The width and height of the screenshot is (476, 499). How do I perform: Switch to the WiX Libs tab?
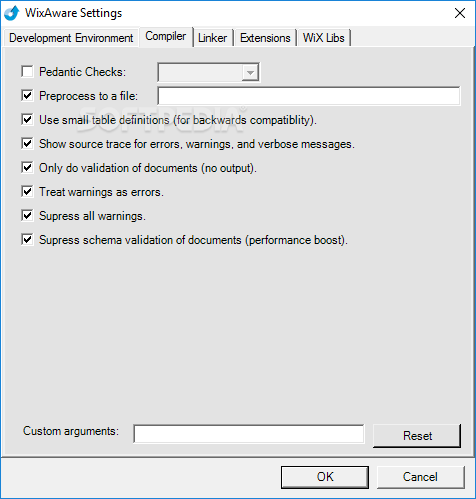(x=324, y=38)
